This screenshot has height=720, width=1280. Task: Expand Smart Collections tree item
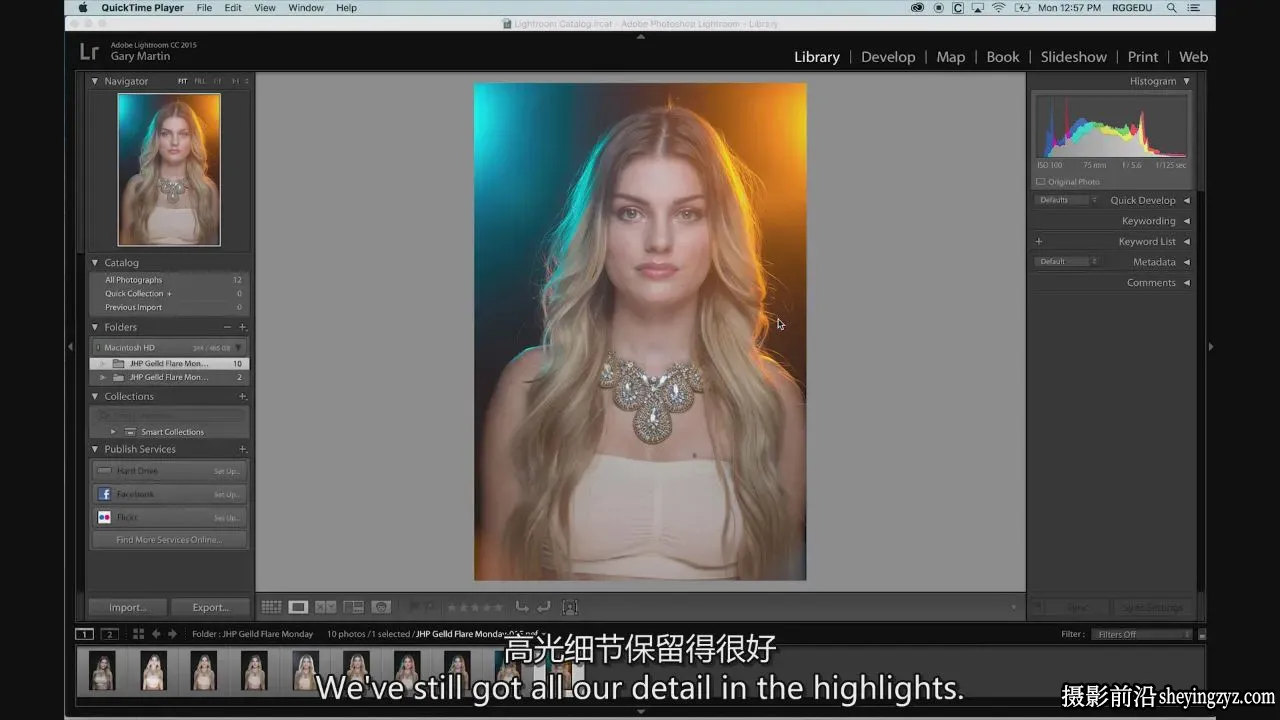(113, 432)
